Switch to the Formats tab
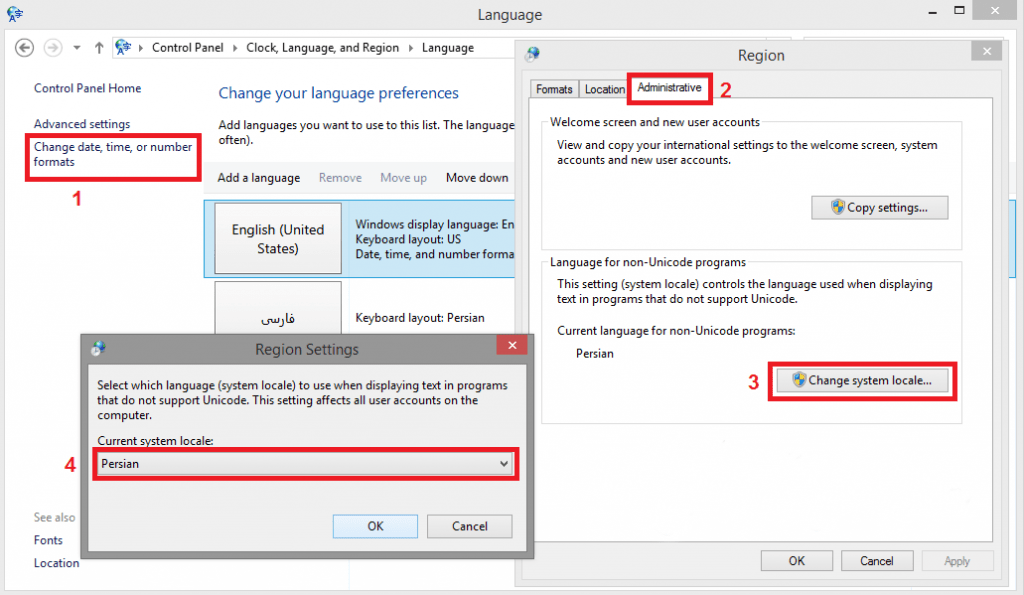This screenshot has width=1024, height=595. [x=554, y=89]
